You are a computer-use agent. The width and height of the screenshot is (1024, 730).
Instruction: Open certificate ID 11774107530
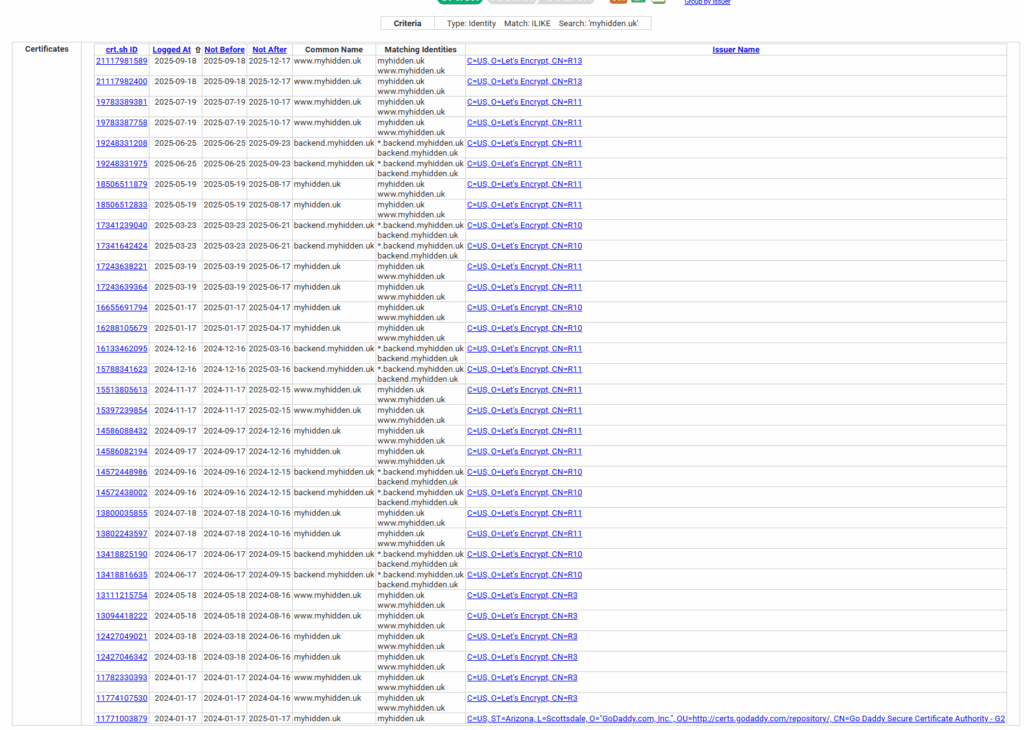click(x=121, y=699)
